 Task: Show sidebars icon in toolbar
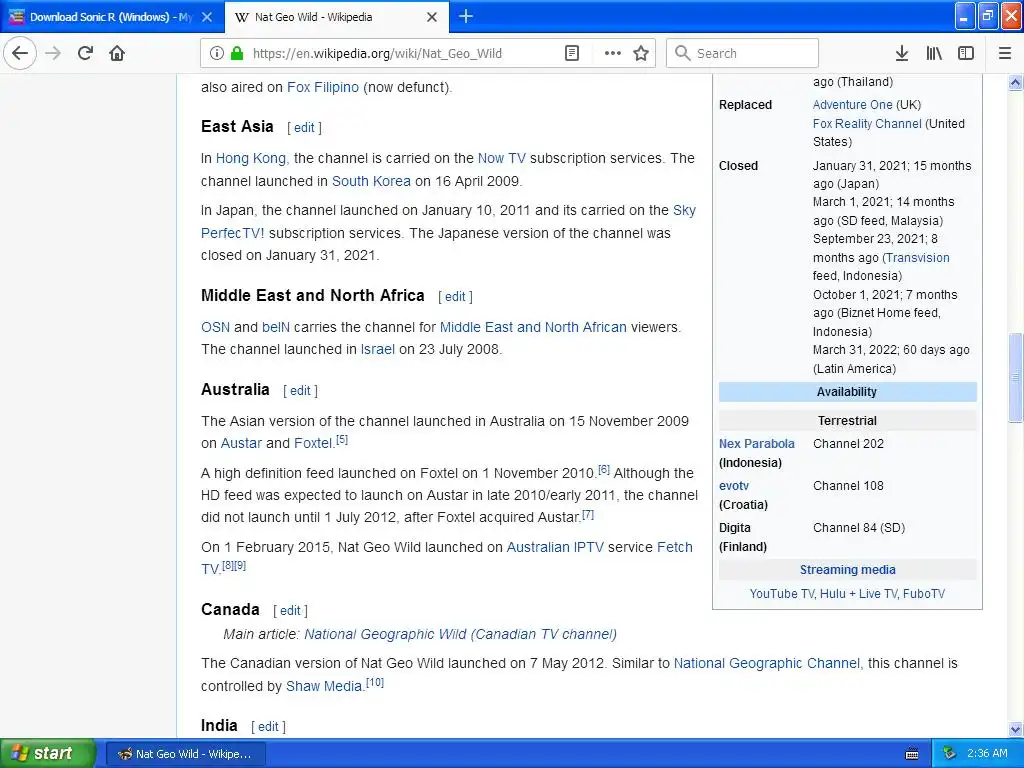[966, 53]
